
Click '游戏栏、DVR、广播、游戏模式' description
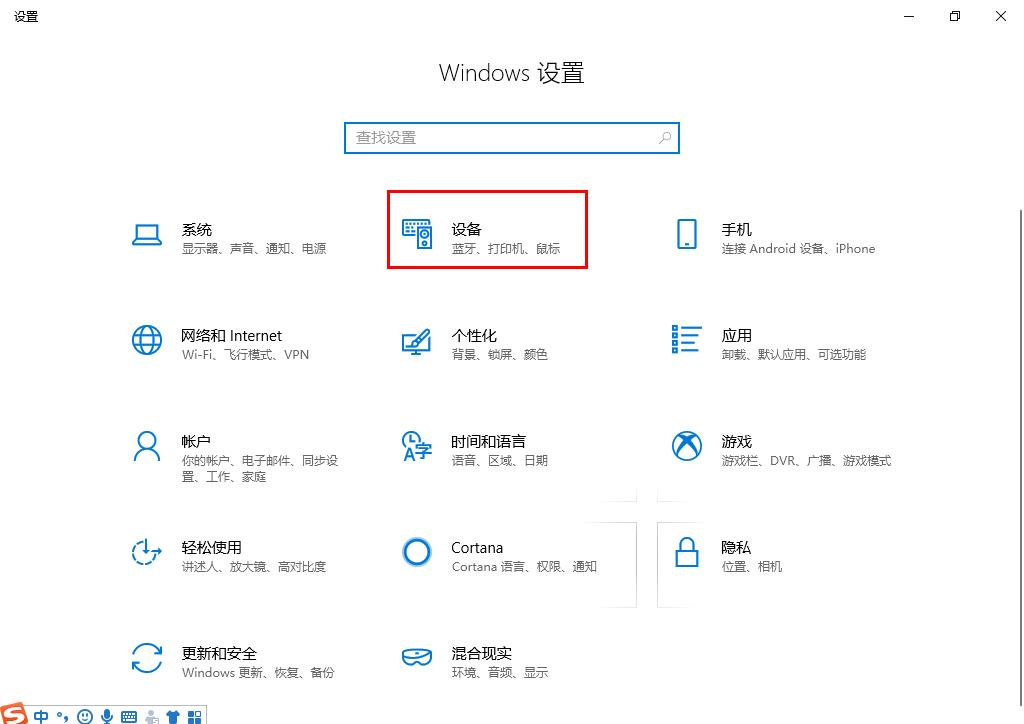point(806,460)
